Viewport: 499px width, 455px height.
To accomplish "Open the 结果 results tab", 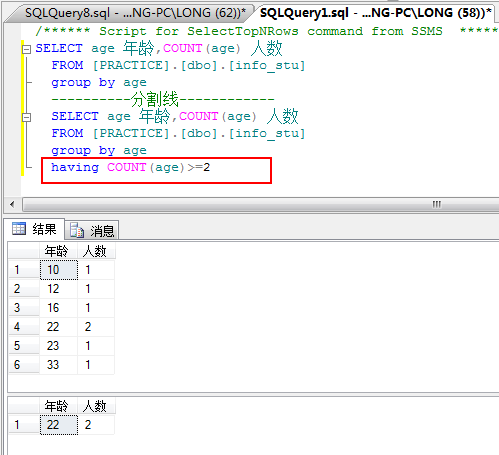I will click(35, 229).
